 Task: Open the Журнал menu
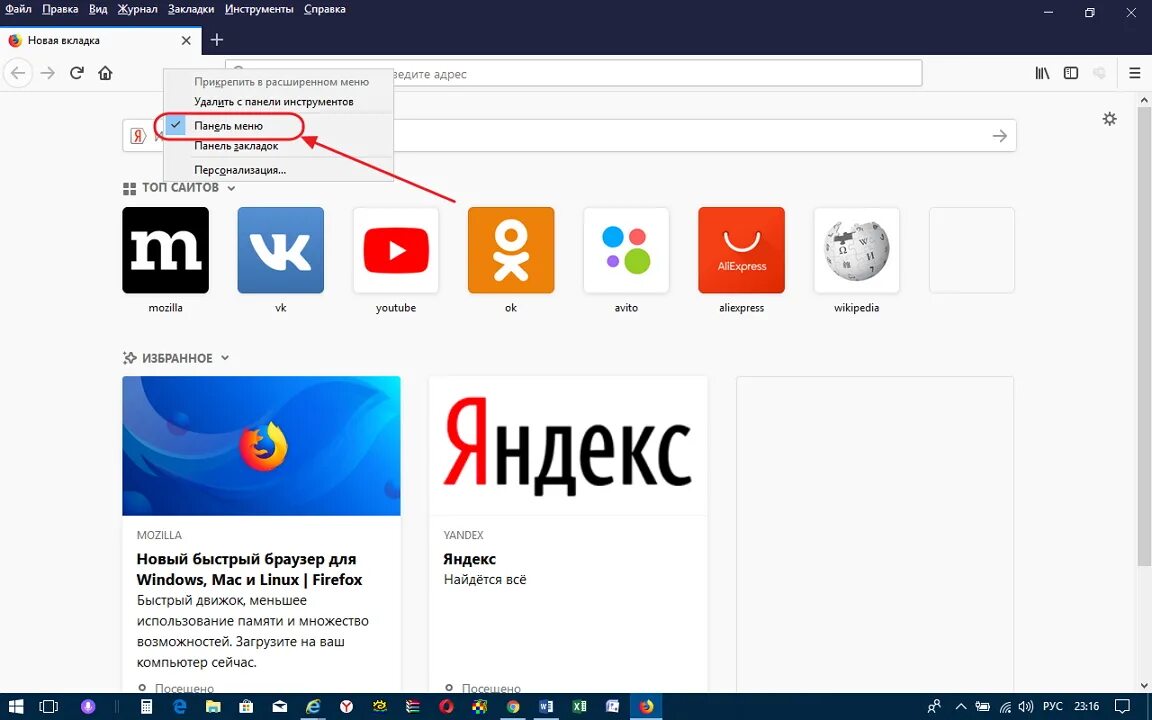pyautogui.click(x=137, y=10)
